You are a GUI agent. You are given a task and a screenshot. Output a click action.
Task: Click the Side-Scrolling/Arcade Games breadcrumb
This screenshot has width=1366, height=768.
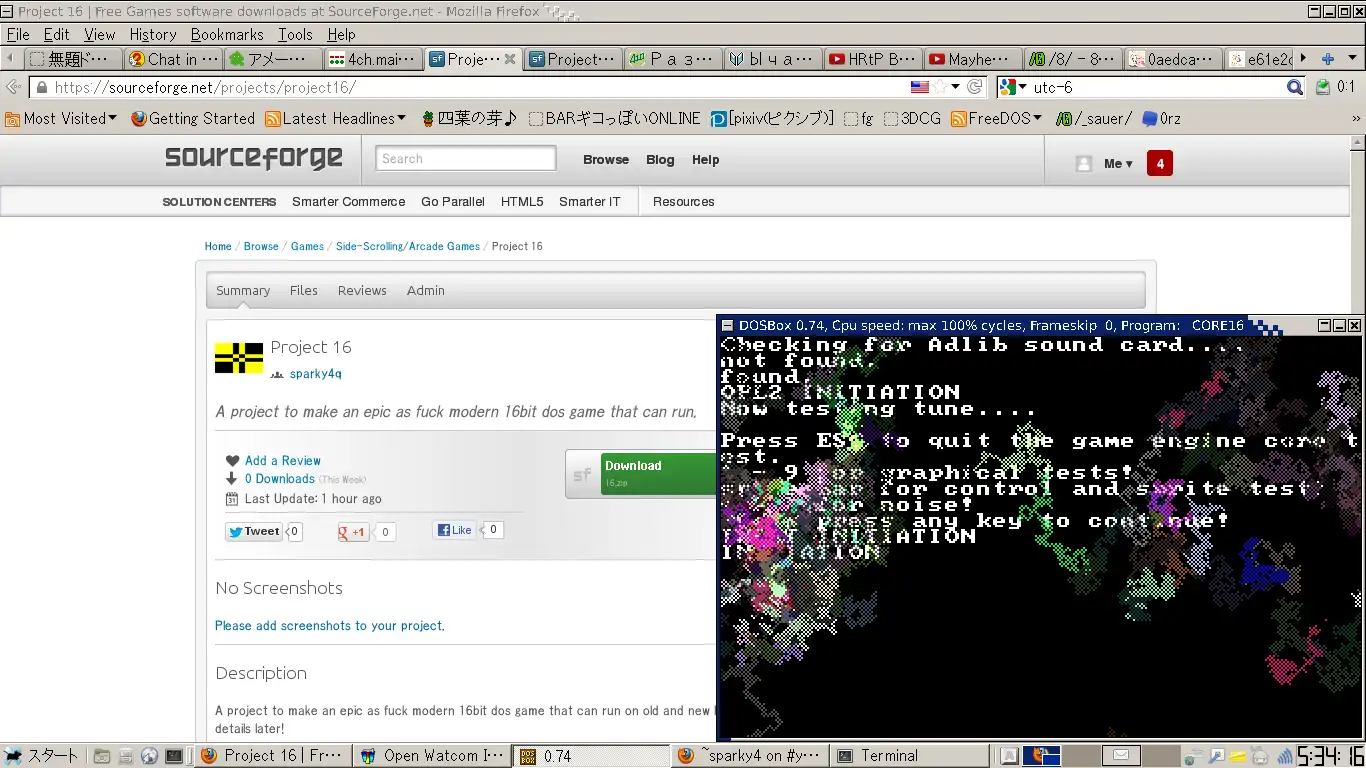[408, 246]
